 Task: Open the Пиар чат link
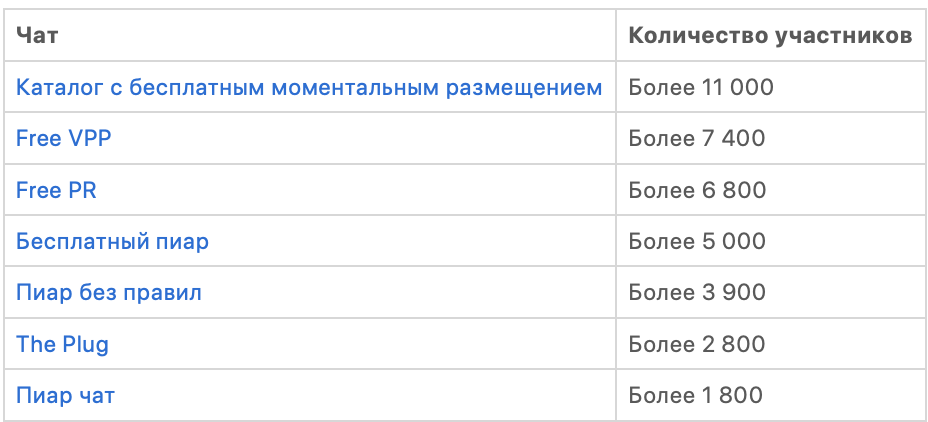coord(65,396)
